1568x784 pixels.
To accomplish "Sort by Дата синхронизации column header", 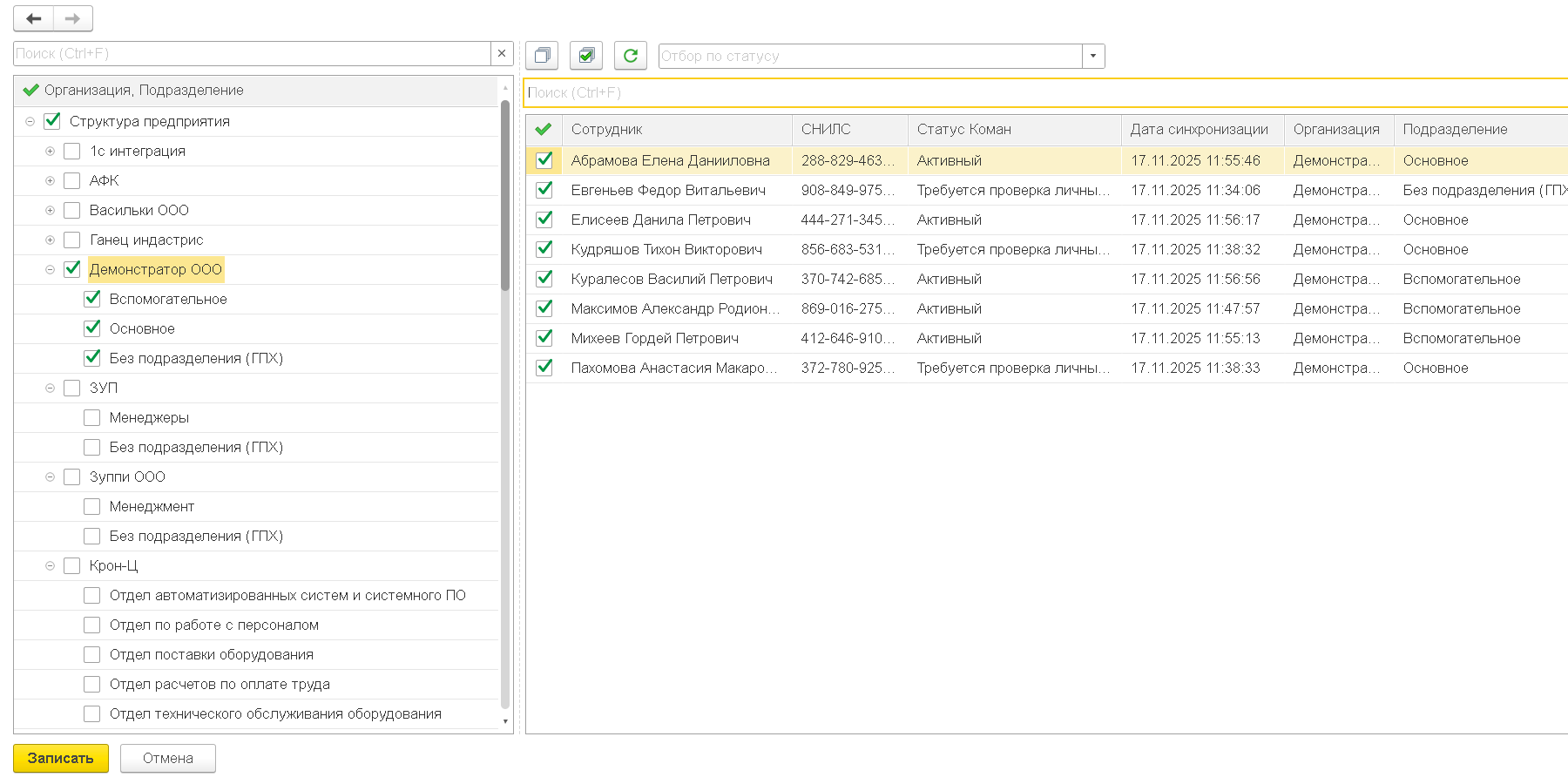I will 1199,130.
